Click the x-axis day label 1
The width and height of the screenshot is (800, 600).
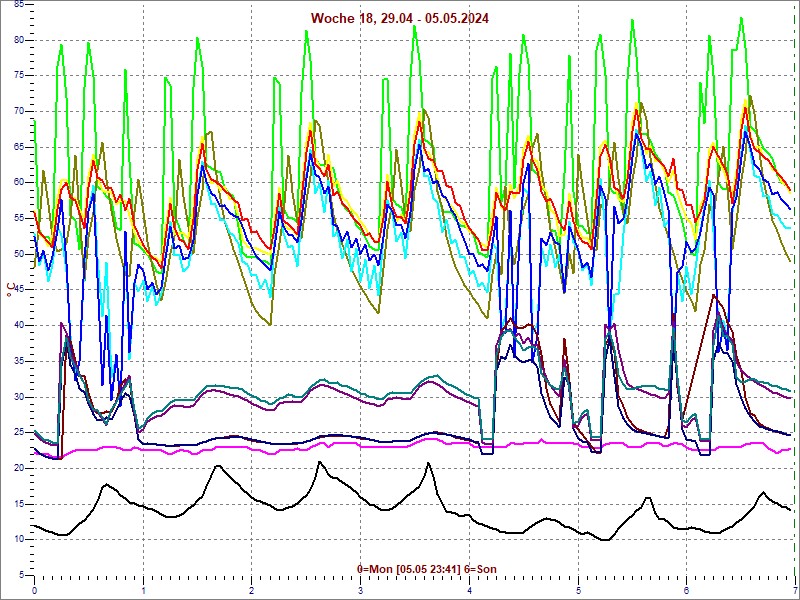click(x=143, y=591)
